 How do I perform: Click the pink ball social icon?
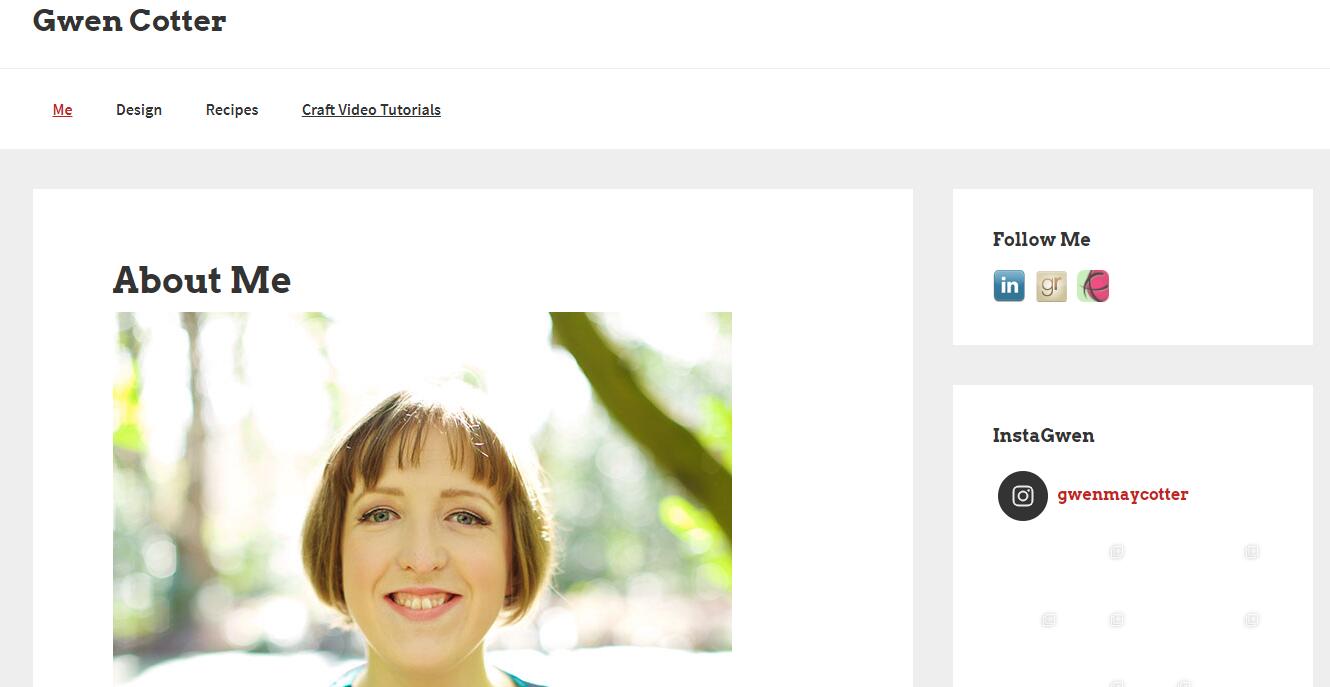pos(1093,286)
